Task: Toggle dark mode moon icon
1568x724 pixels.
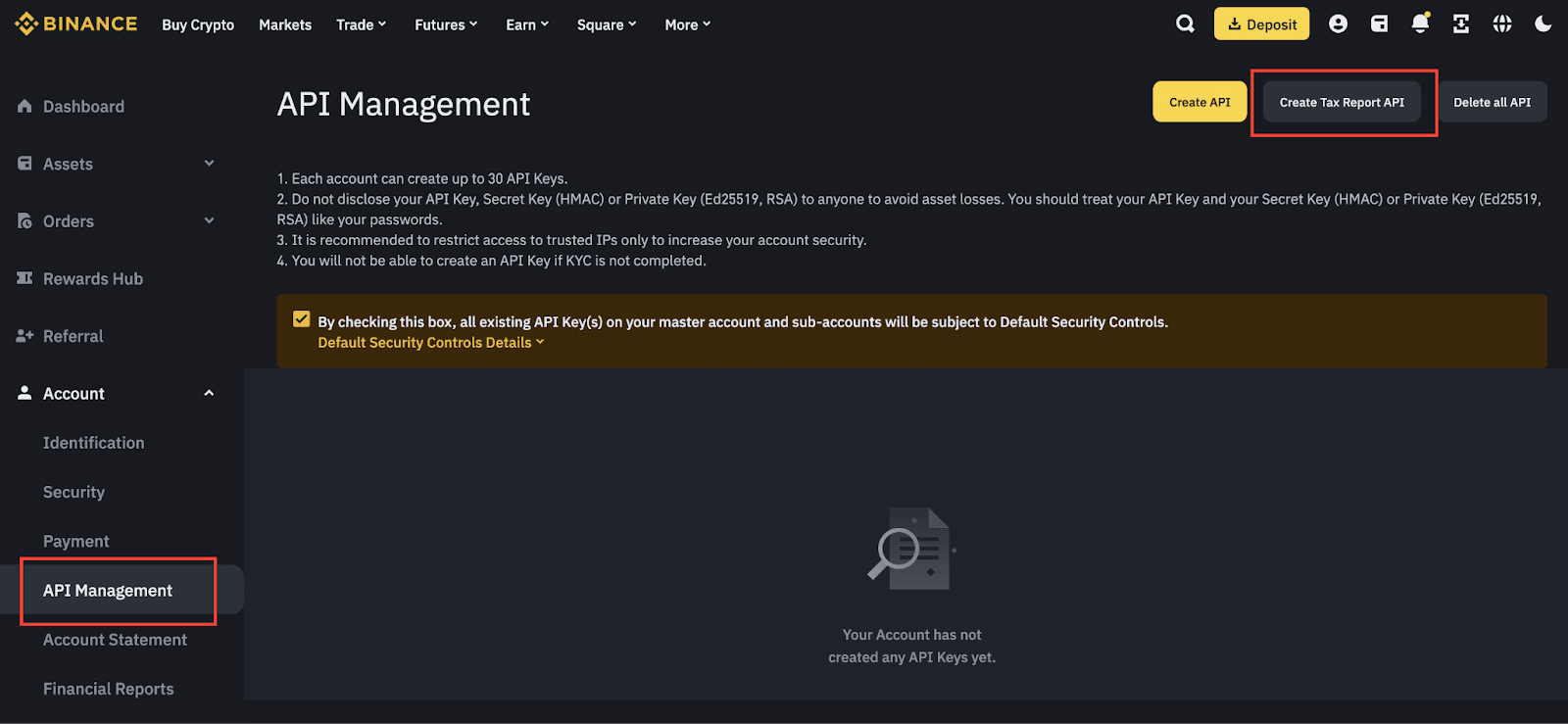Action: pyautogui.click(x=1543, y=24)
